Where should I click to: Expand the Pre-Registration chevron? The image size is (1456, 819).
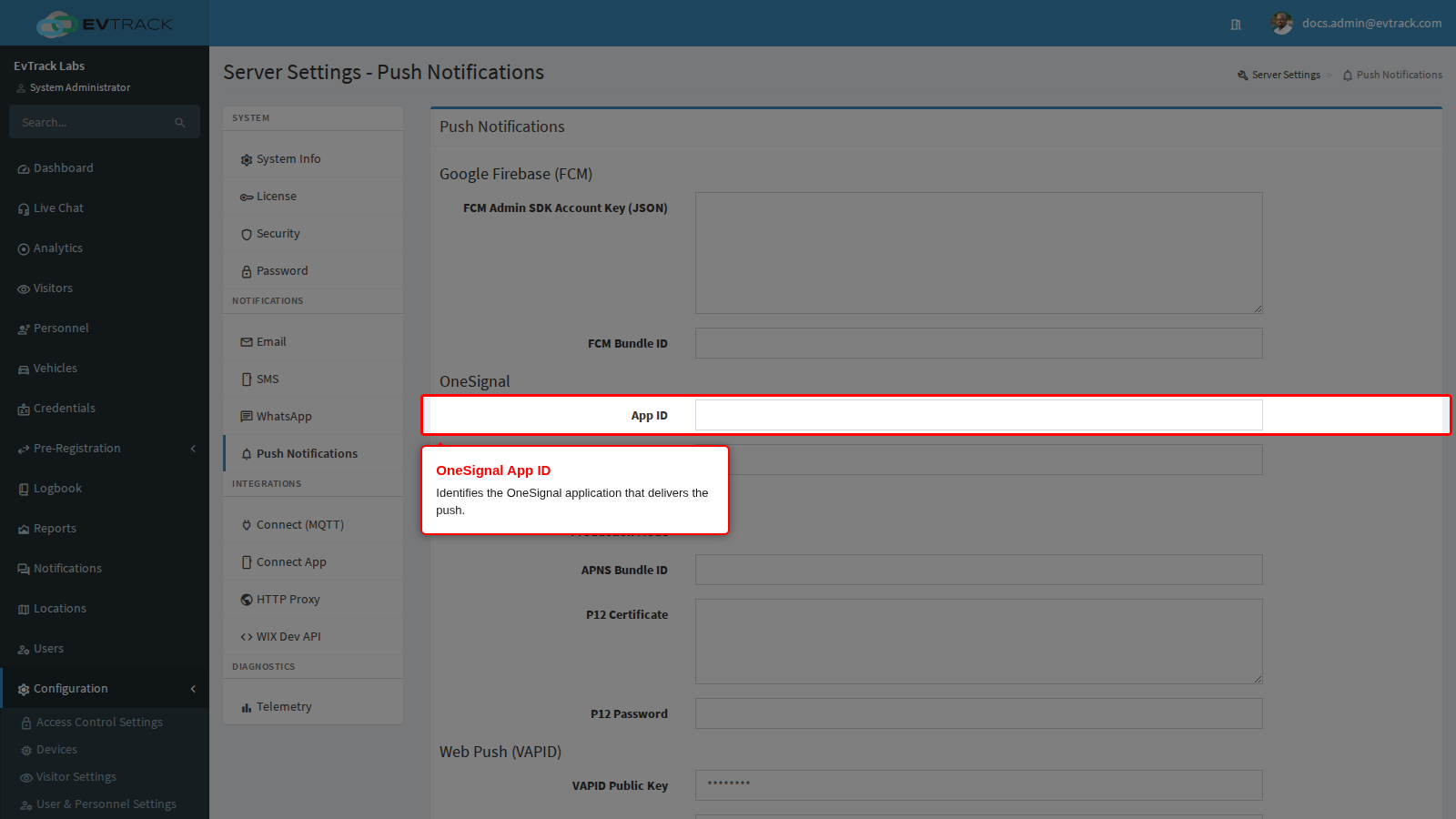193,449
